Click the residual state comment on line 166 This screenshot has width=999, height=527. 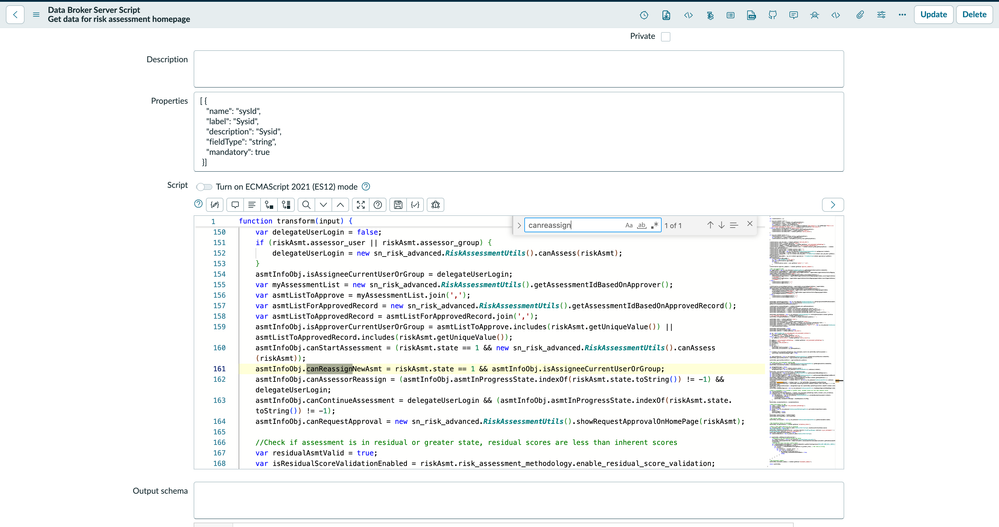(466, 442)
